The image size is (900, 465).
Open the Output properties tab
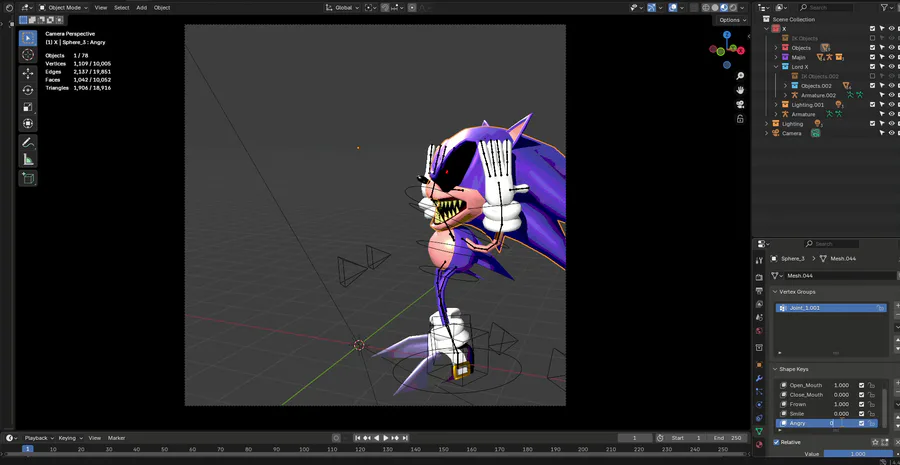click(759, 290)
